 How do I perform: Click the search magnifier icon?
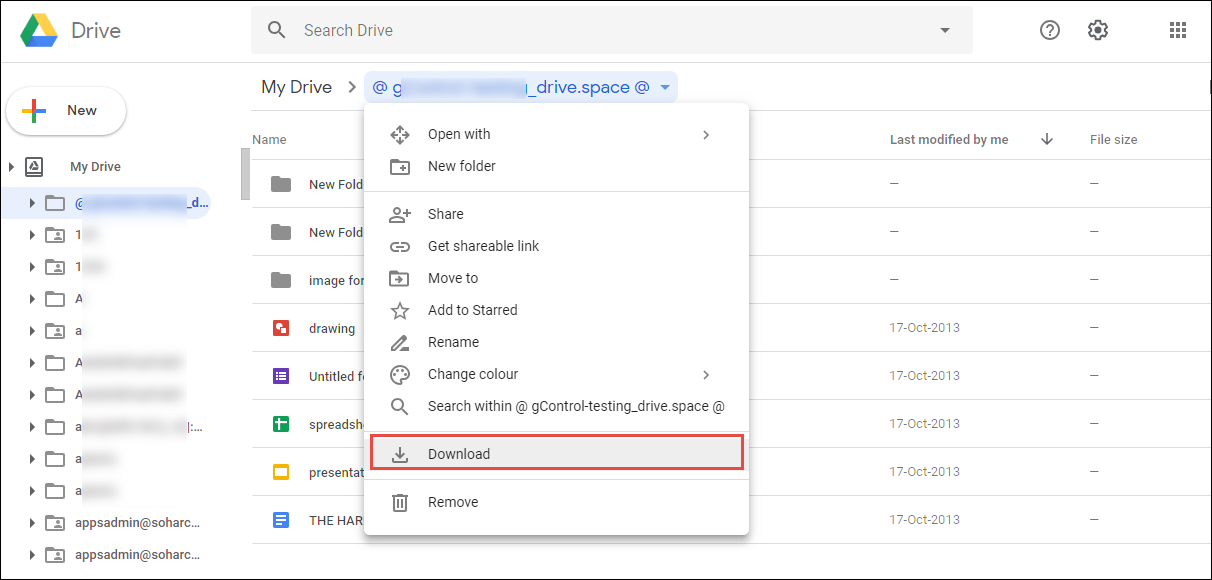(277, 30)
